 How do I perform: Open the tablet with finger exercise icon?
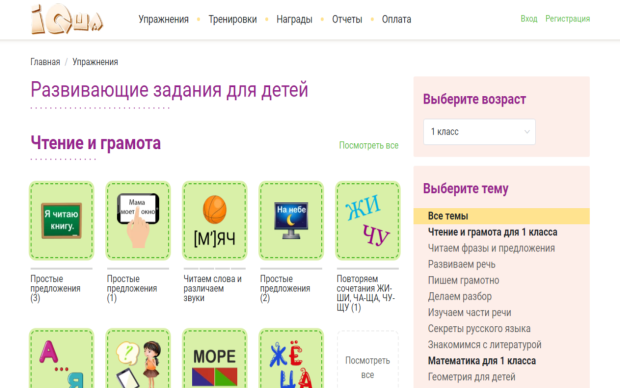[138, 221]
